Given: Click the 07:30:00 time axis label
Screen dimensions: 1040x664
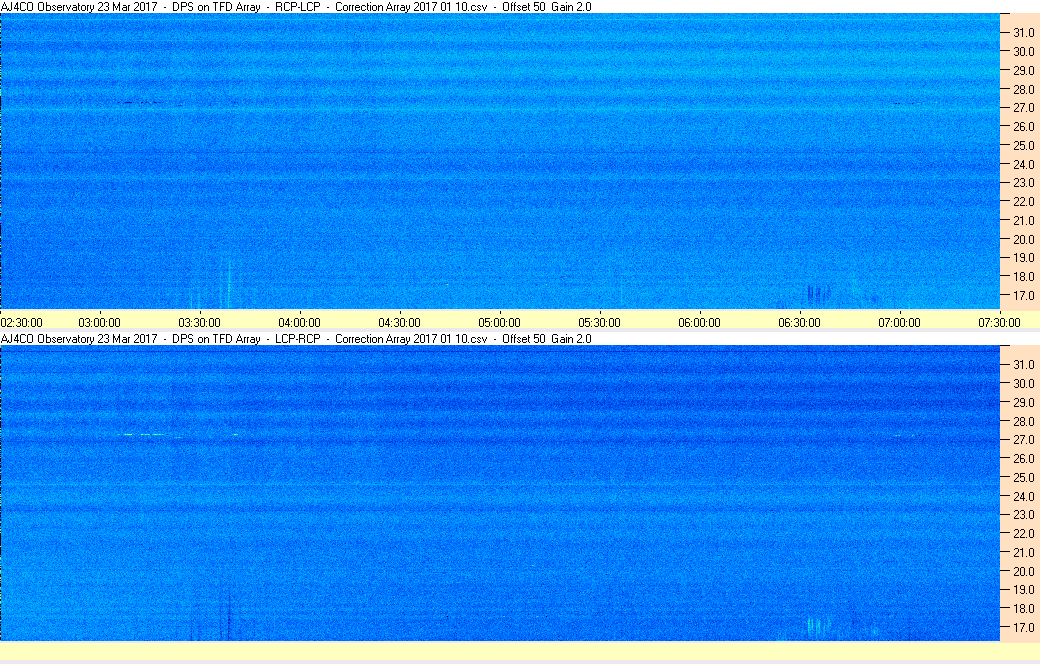Looking at the screenshot, I should click(x=999, y=322).
